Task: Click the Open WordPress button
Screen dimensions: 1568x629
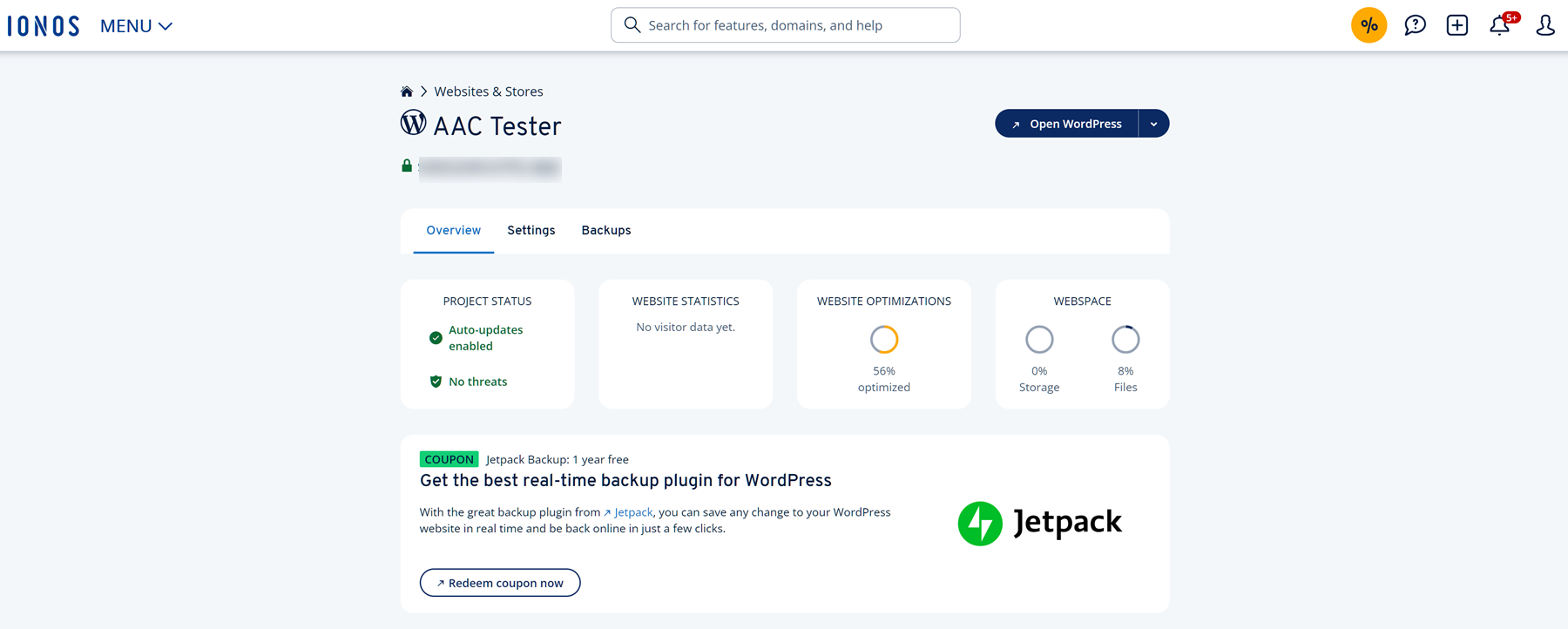Action: (1066, 124)
